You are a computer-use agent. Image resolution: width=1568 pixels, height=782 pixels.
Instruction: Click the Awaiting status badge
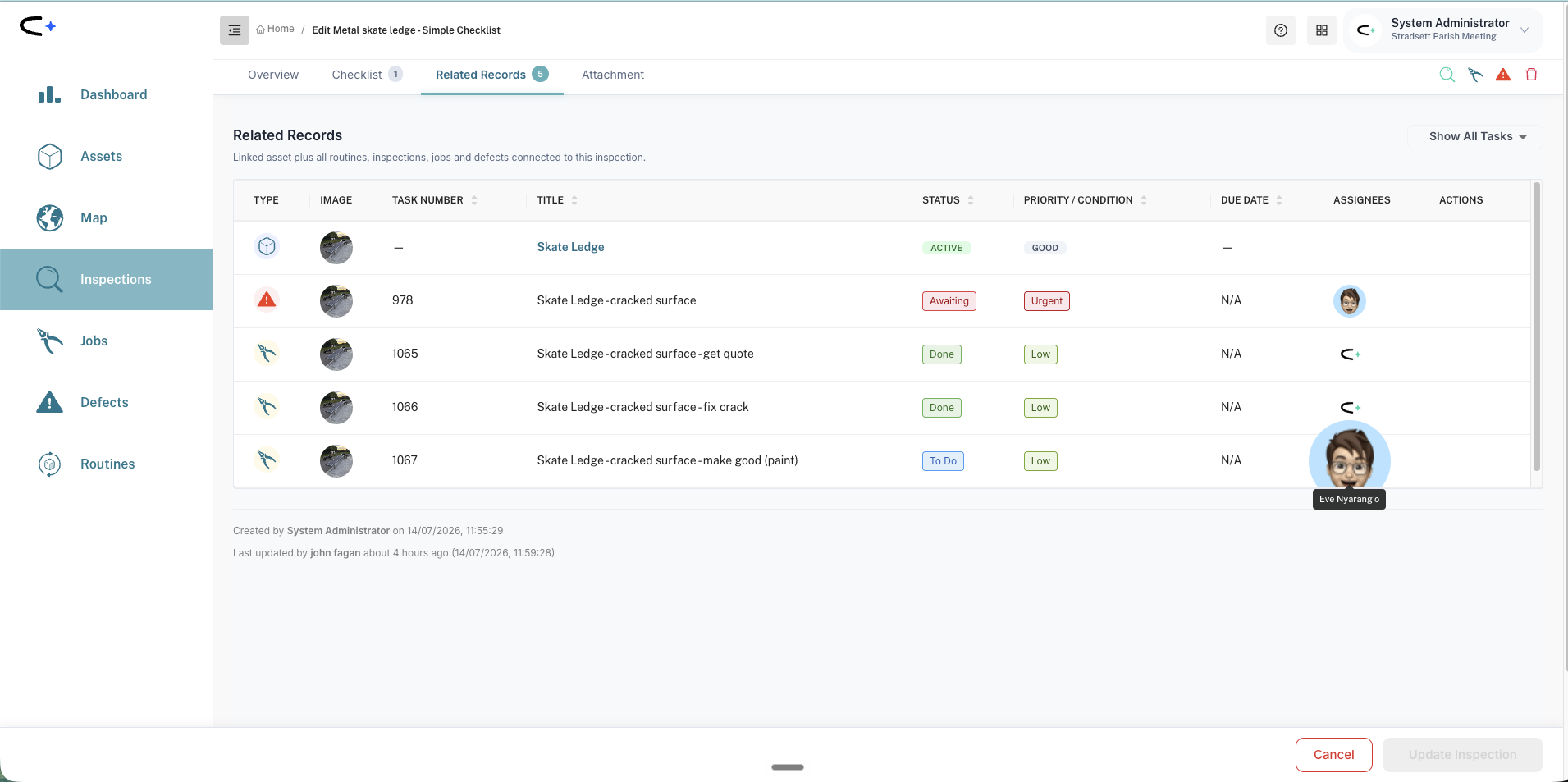tap(949, 301)
